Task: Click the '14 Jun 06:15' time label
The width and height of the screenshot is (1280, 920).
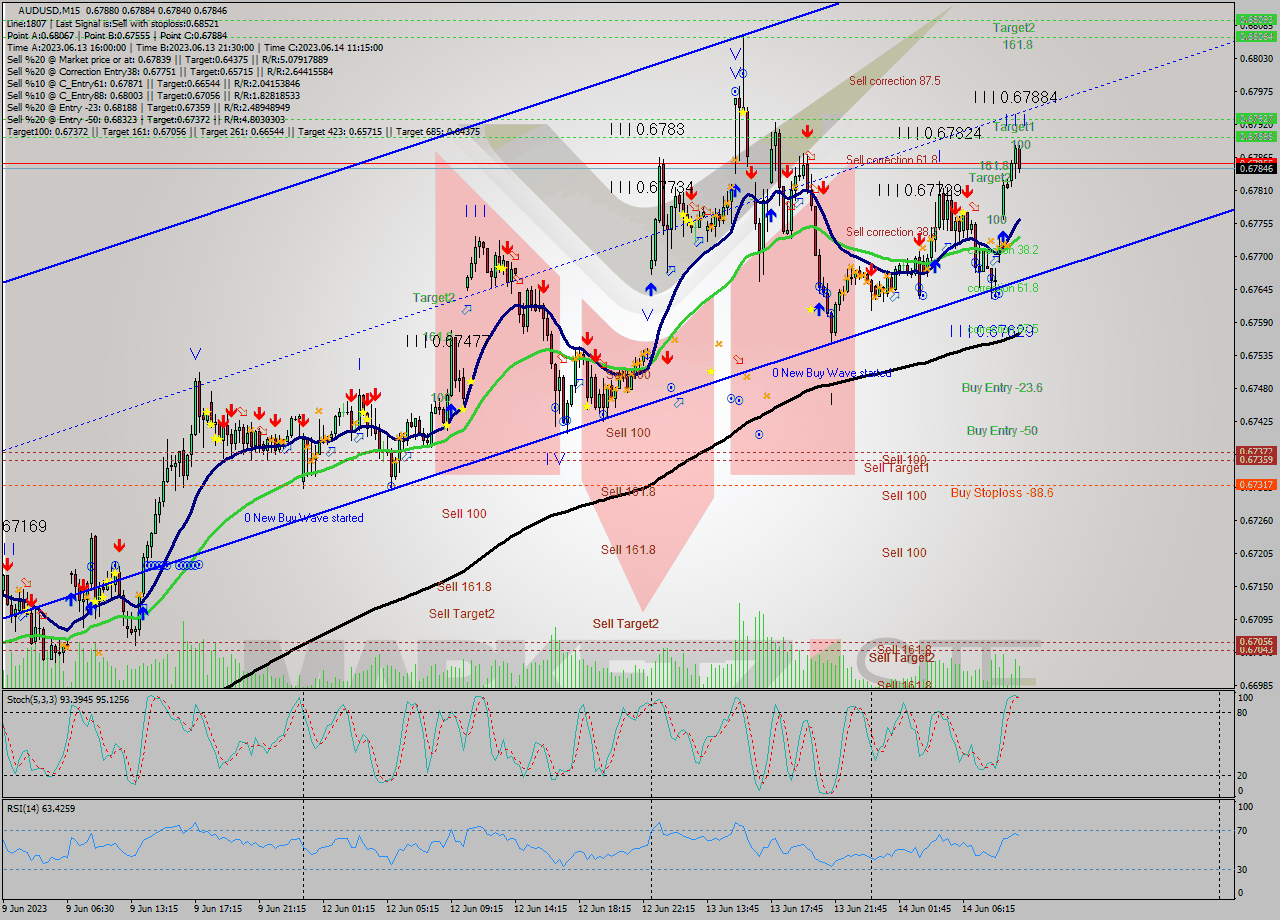Action: point(988,909)
